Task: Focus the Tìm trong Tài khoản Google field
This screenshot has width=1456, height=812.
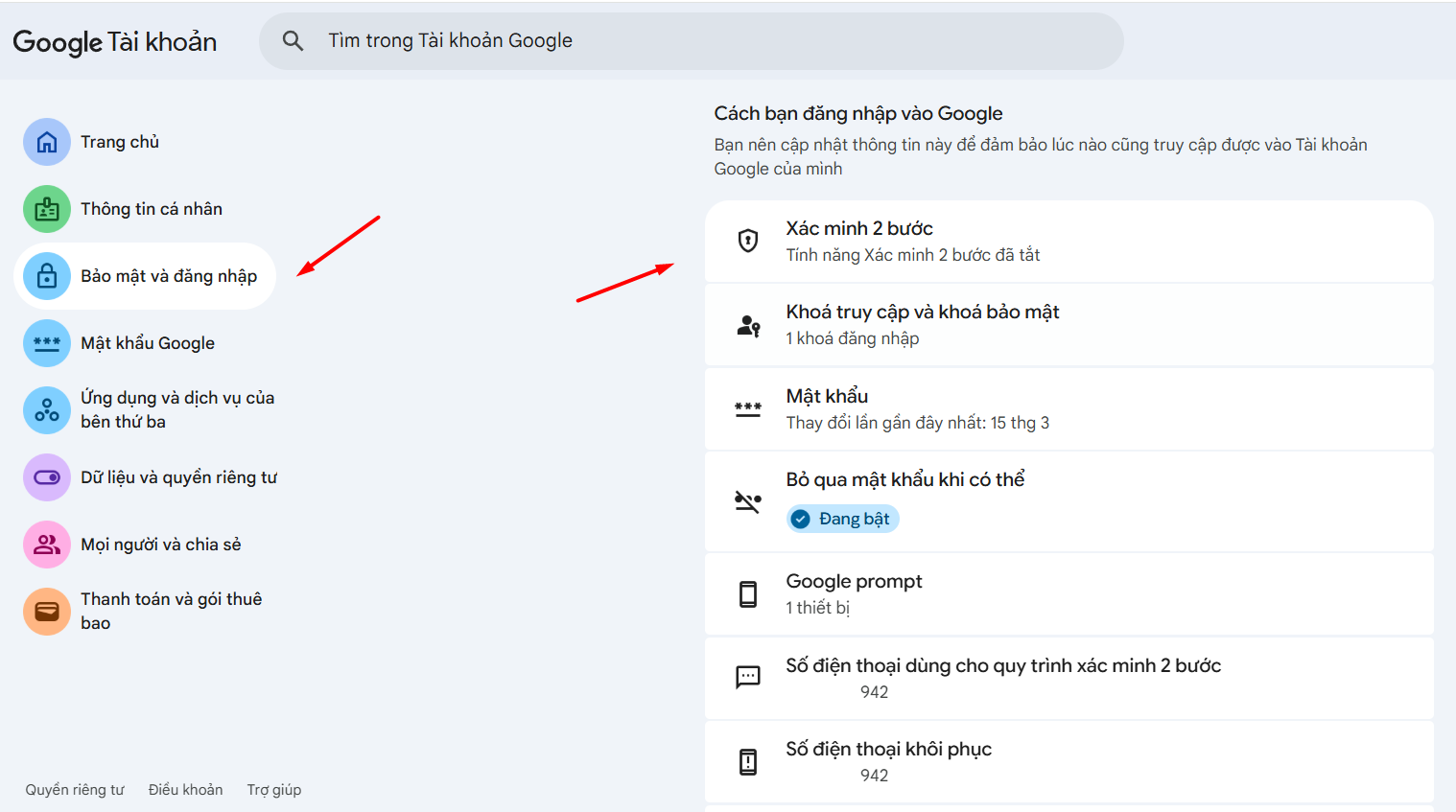Action: pyautogui.click(x=691, y=41)
